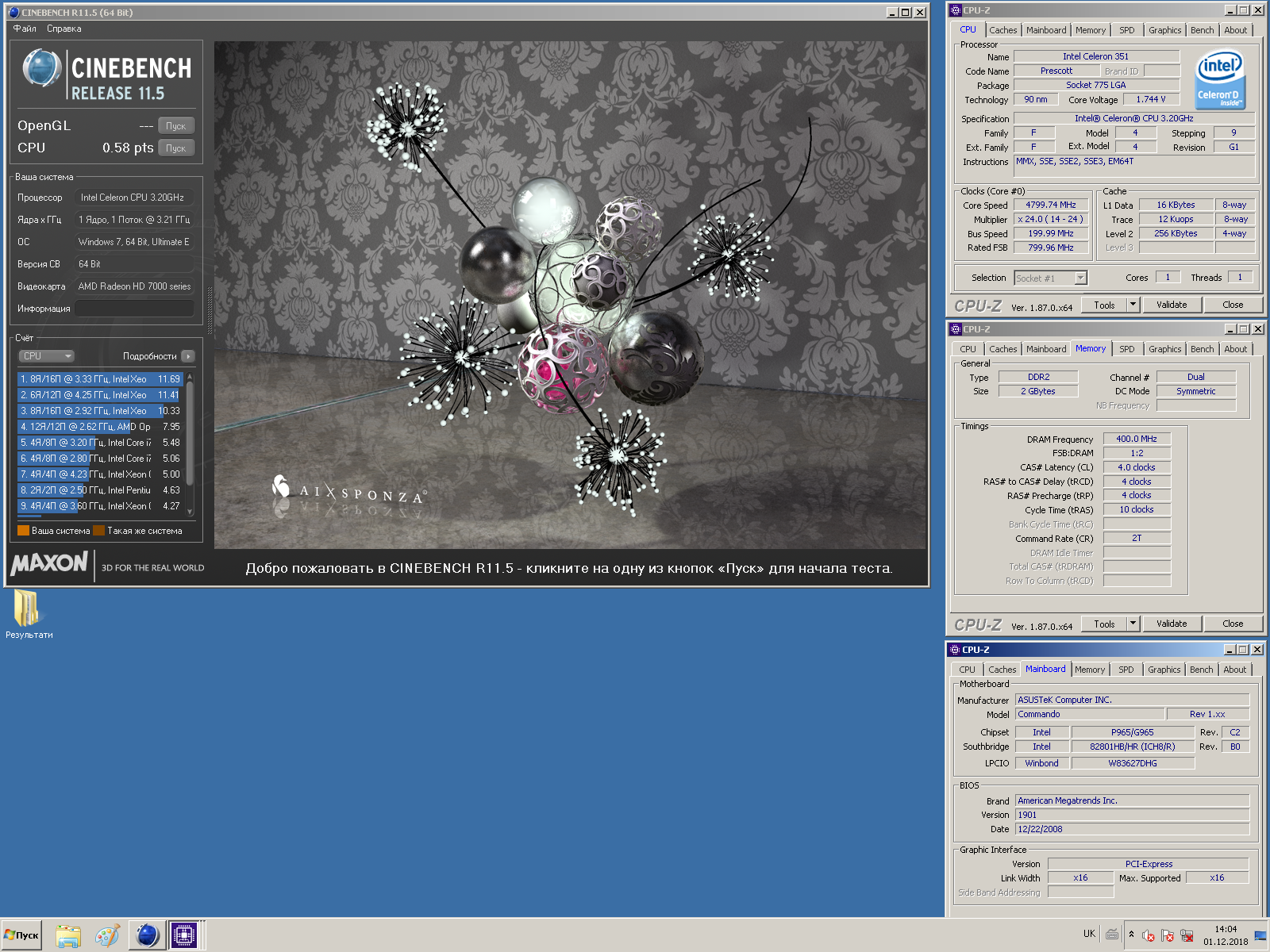Click Close button in middle CPU-Z window

1233,624
